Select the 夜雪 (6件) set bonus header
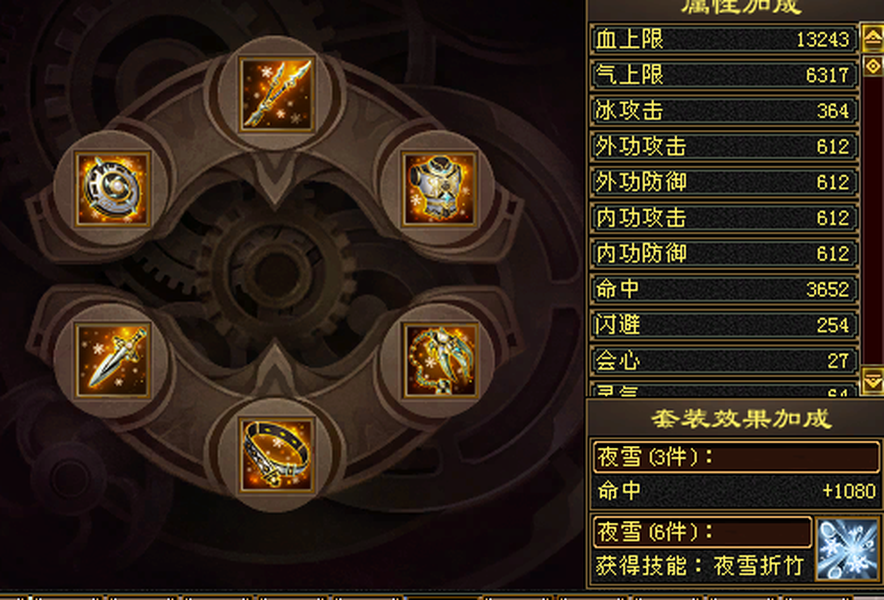The height and width of the screenshot is (600, 884). [702, 531]
